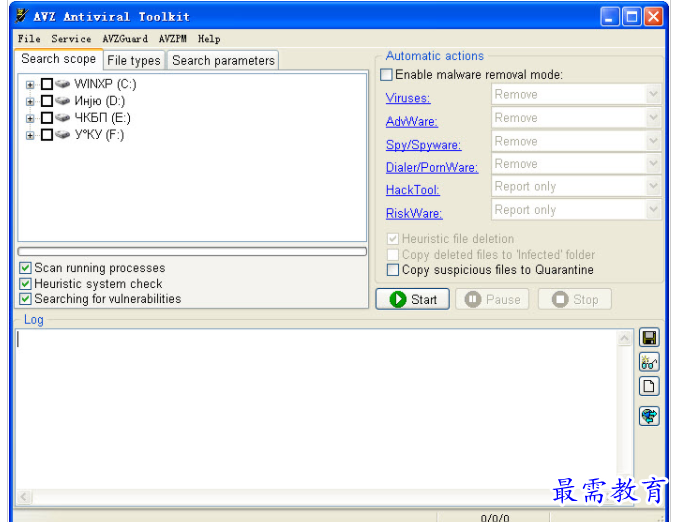
Task: Click the Pause button
Action: coord(493,299)
